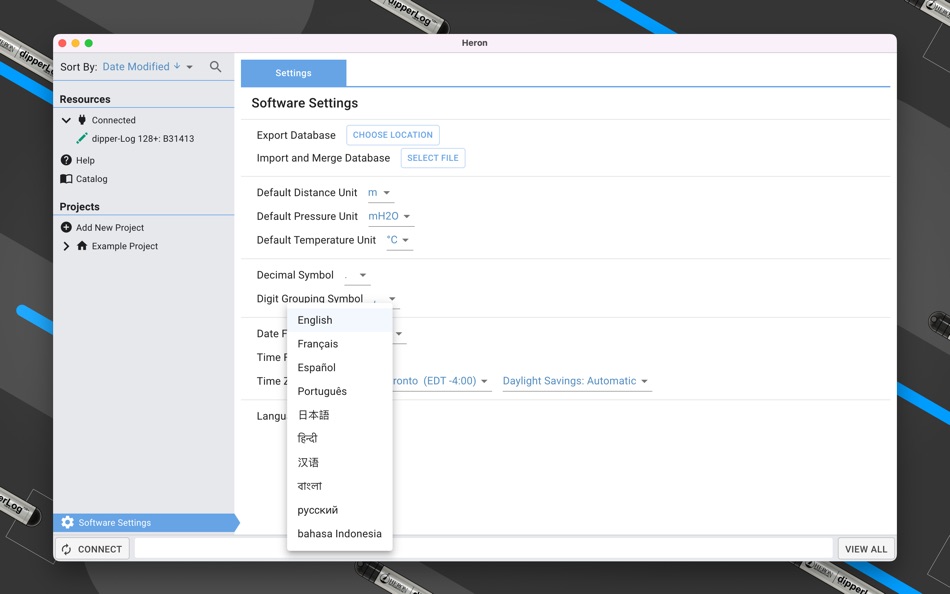Collapse the Connected resources tree

(66, 120)
